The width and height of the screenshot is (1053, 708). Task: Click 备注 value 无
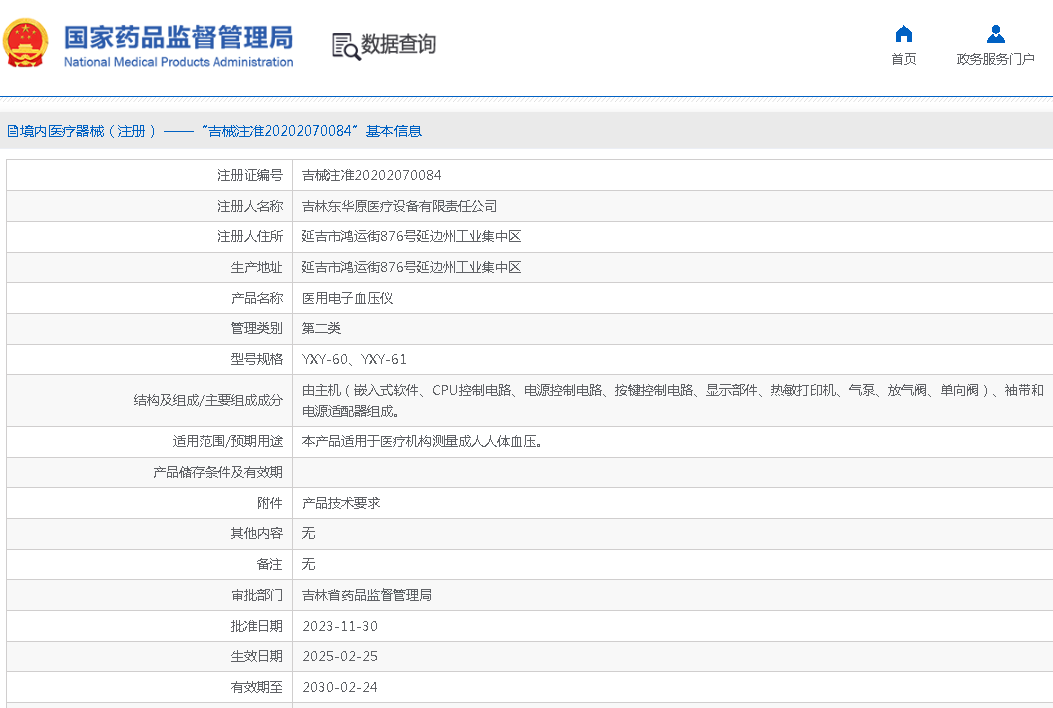click(x=308, y=564)
